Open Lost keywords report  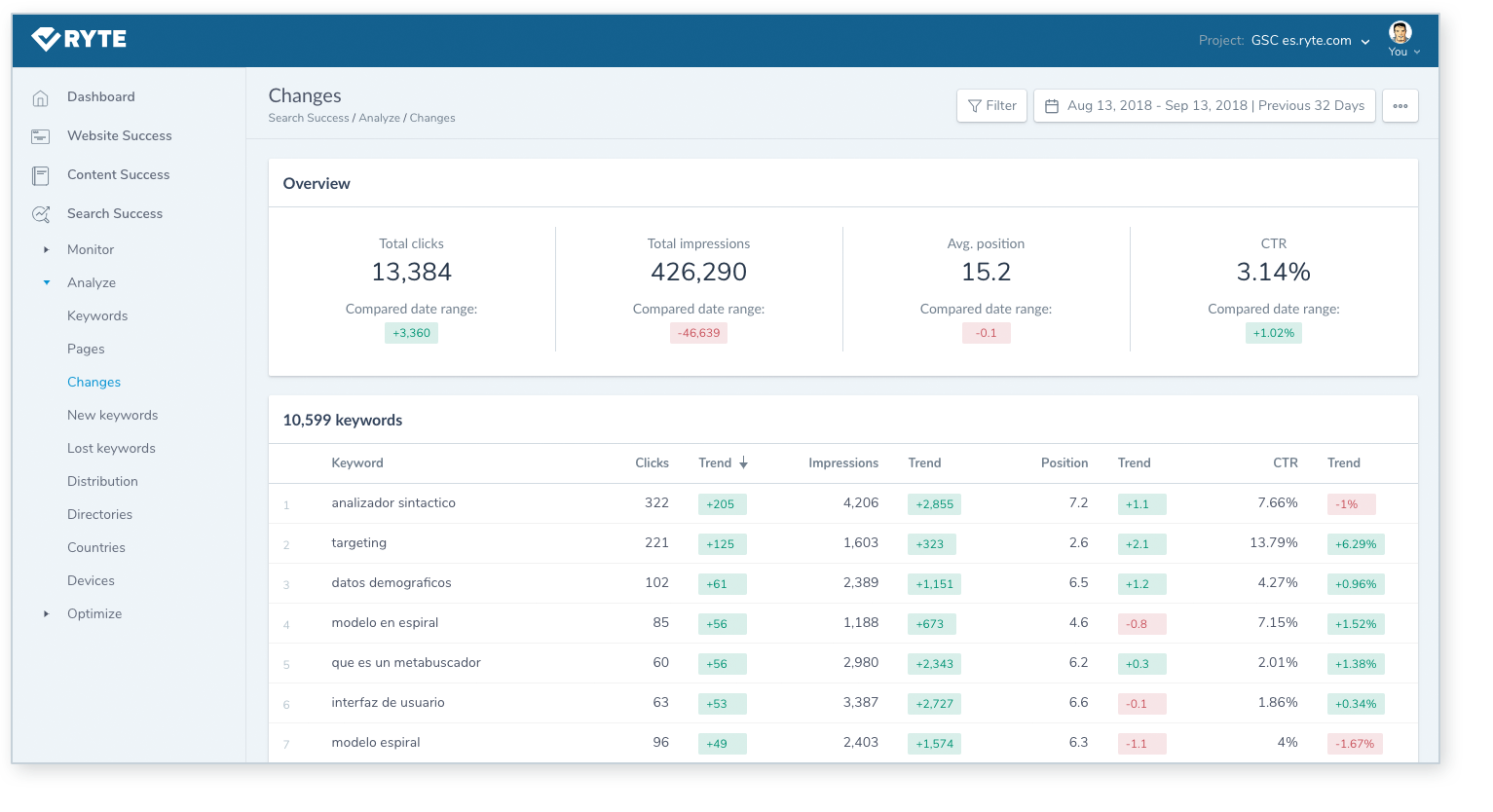click(x=111, y=449)
